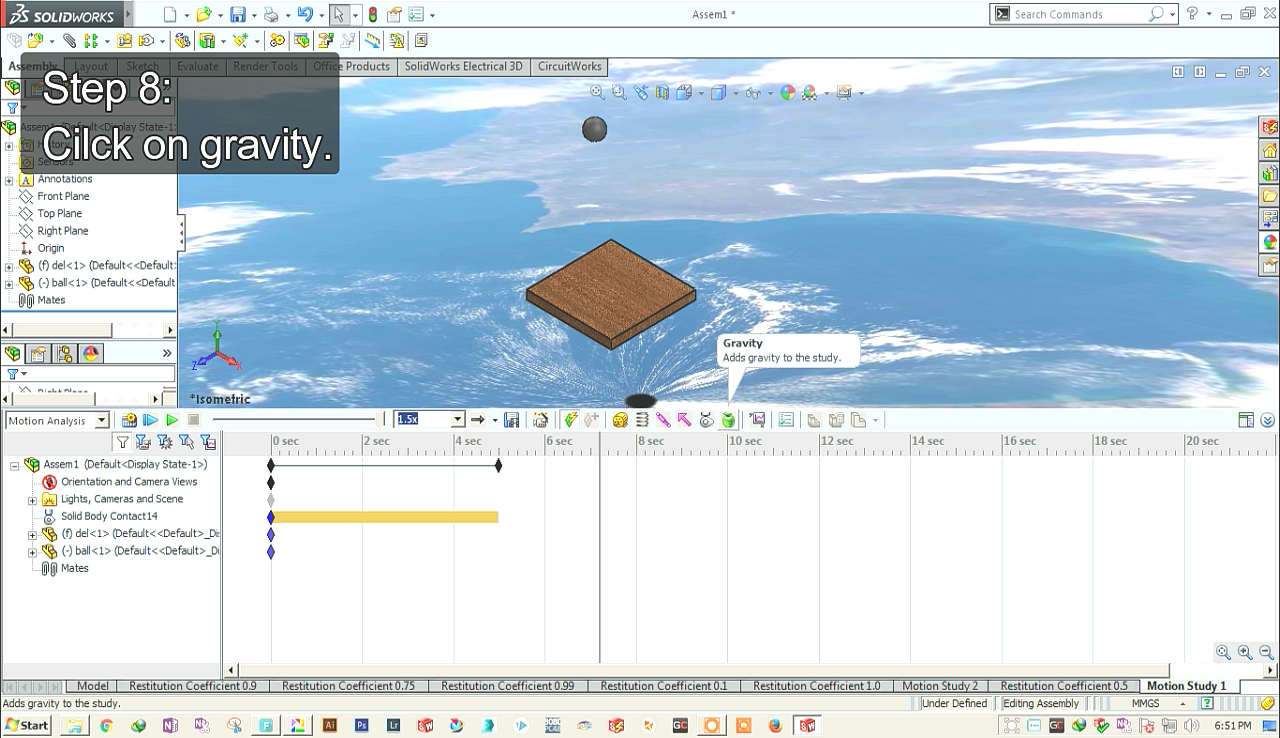
Task: Open the Motion Study 2 tab
Action: 940,686
